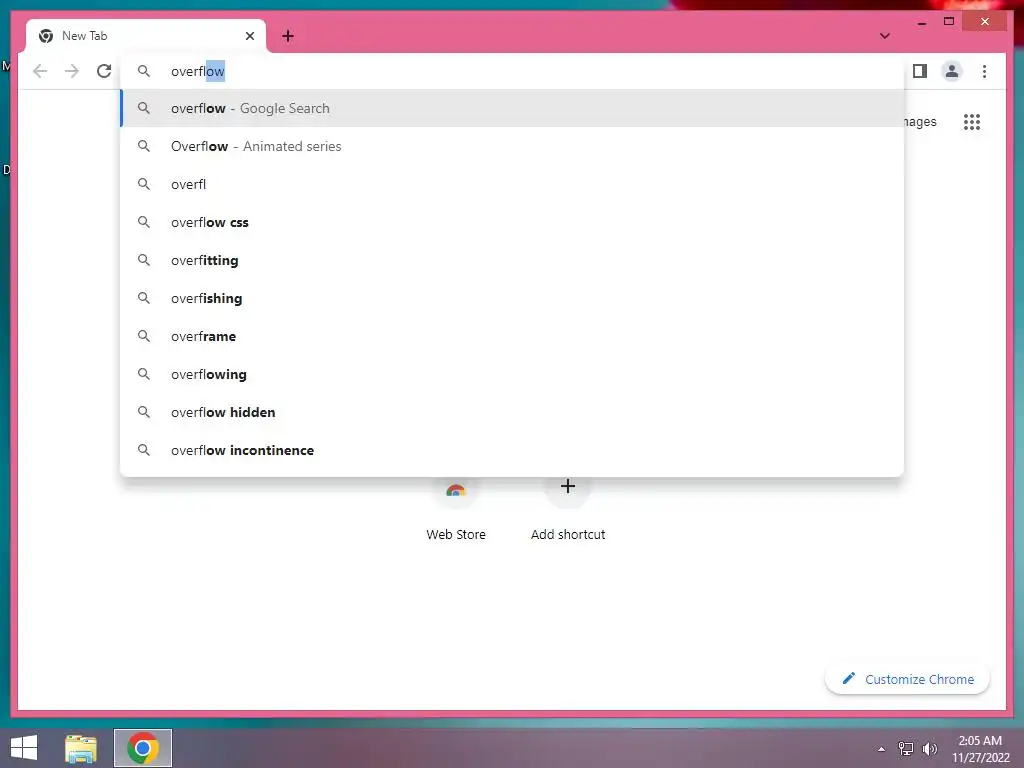Close the New Tab tab
The width and height of the screenshot is (1024, 768).
tap(249, 36)
